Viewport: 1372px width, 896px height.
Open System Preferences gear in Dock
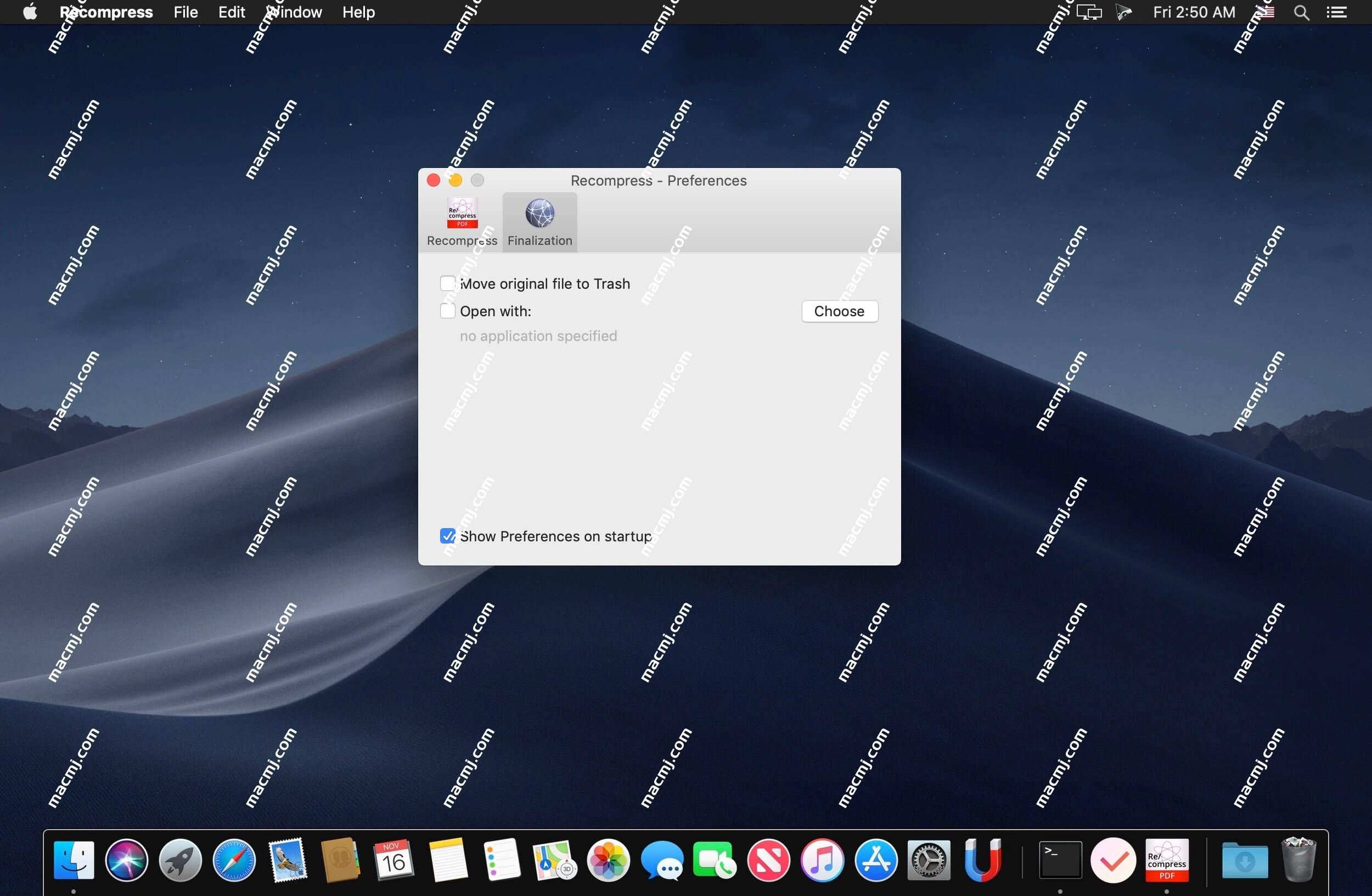pyautogui.click(x=929, y=860)
